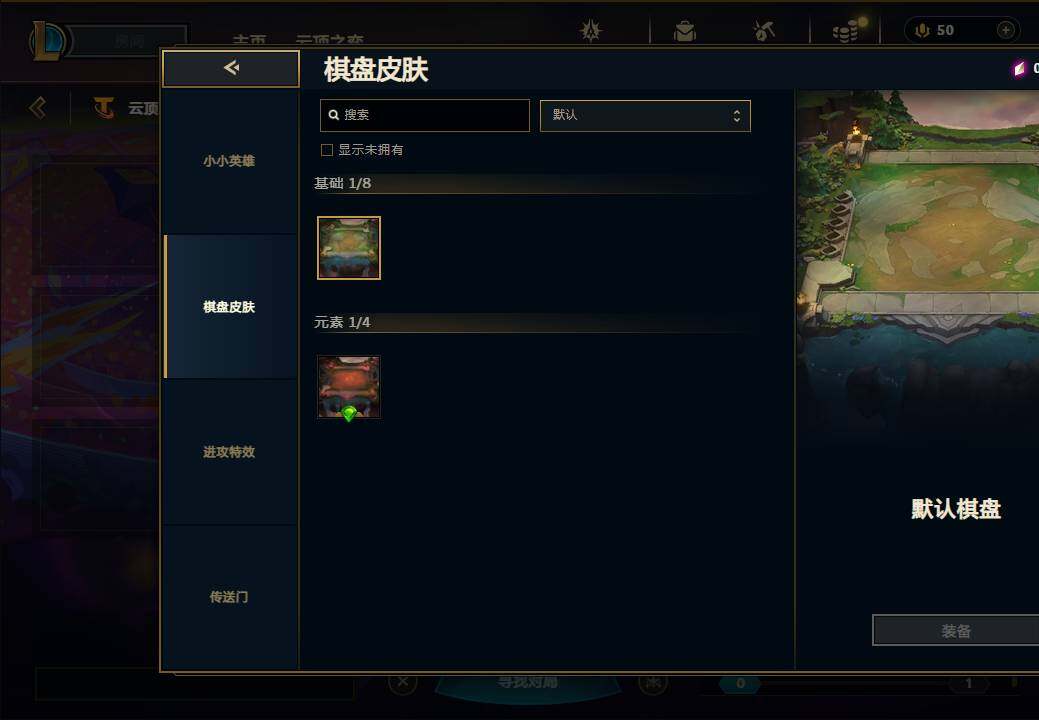Click the 搜索 search field

pyautogui.click(x=425, y=116)
